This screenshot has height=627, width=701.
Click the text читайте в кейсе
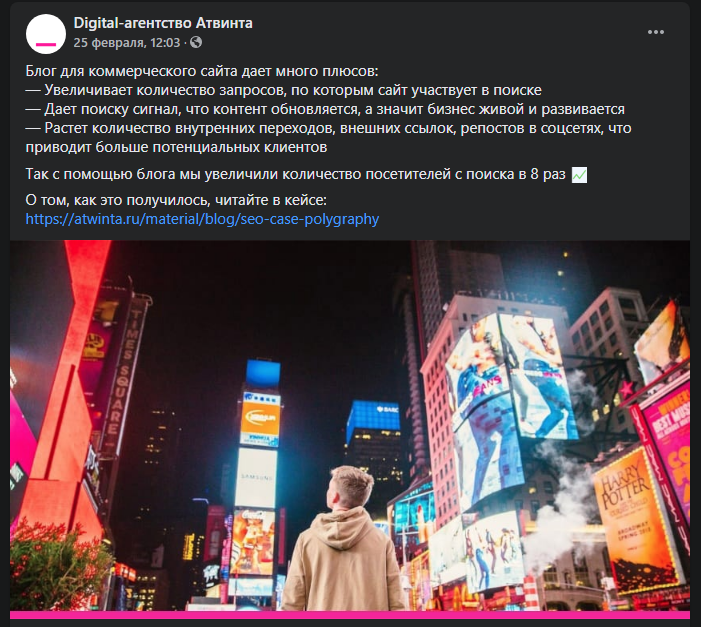271,200
